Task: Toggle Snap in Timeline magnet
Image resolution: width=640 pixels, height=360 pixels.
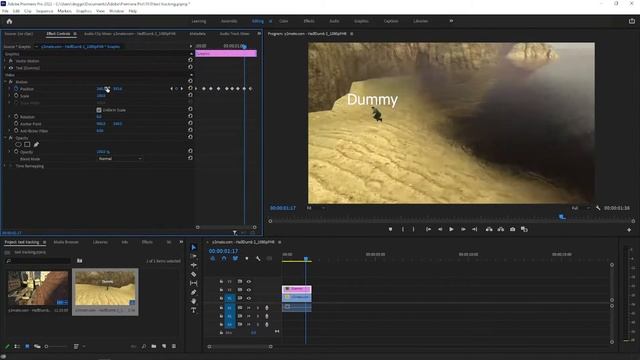Action: [x=224, y=259]
